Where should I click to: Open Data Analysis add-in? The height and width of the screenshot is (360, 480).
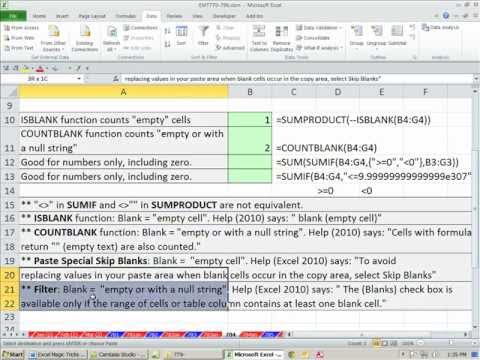pyautogui.click(x=441, y=27)
